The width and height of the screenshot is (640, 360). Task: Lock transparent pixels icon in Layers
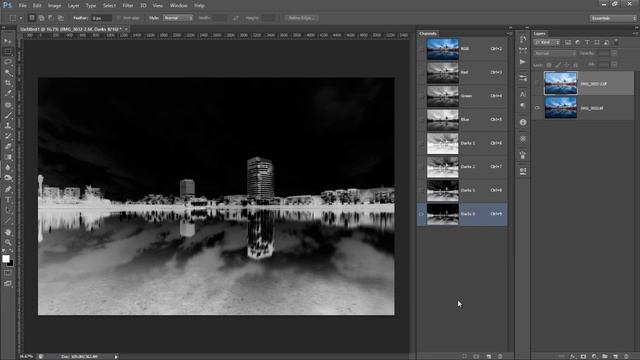pos(549,65)
